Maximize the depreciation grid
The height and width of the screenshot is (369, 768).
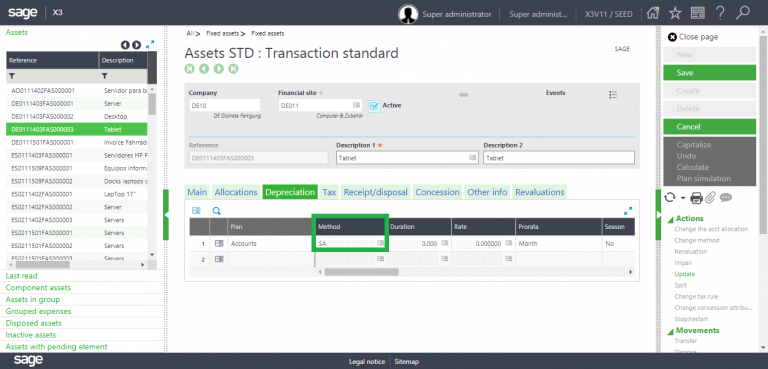point(628,211)
